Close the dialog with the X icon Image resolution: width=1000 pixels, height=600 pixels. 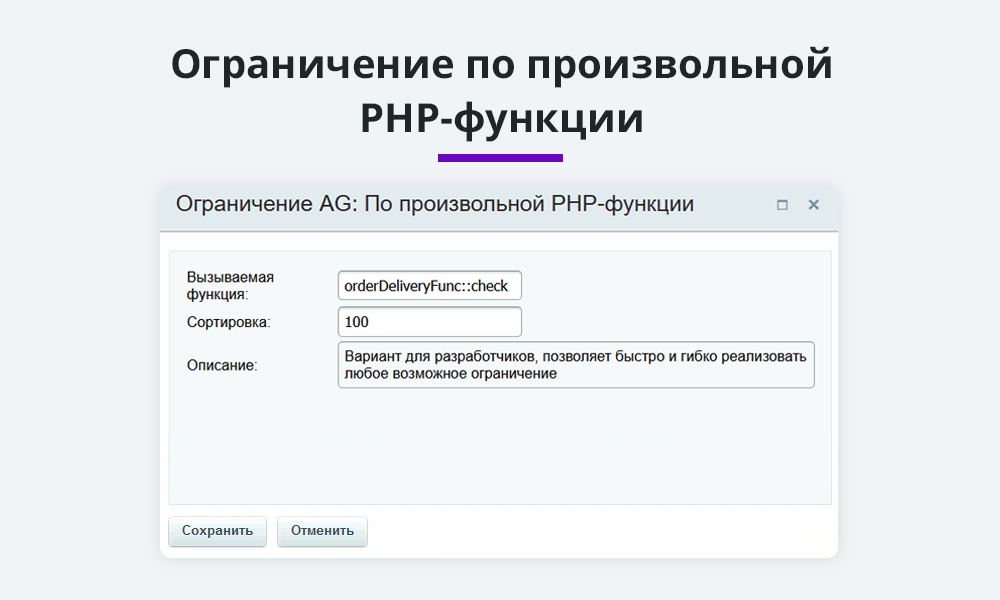coord(813,205)
